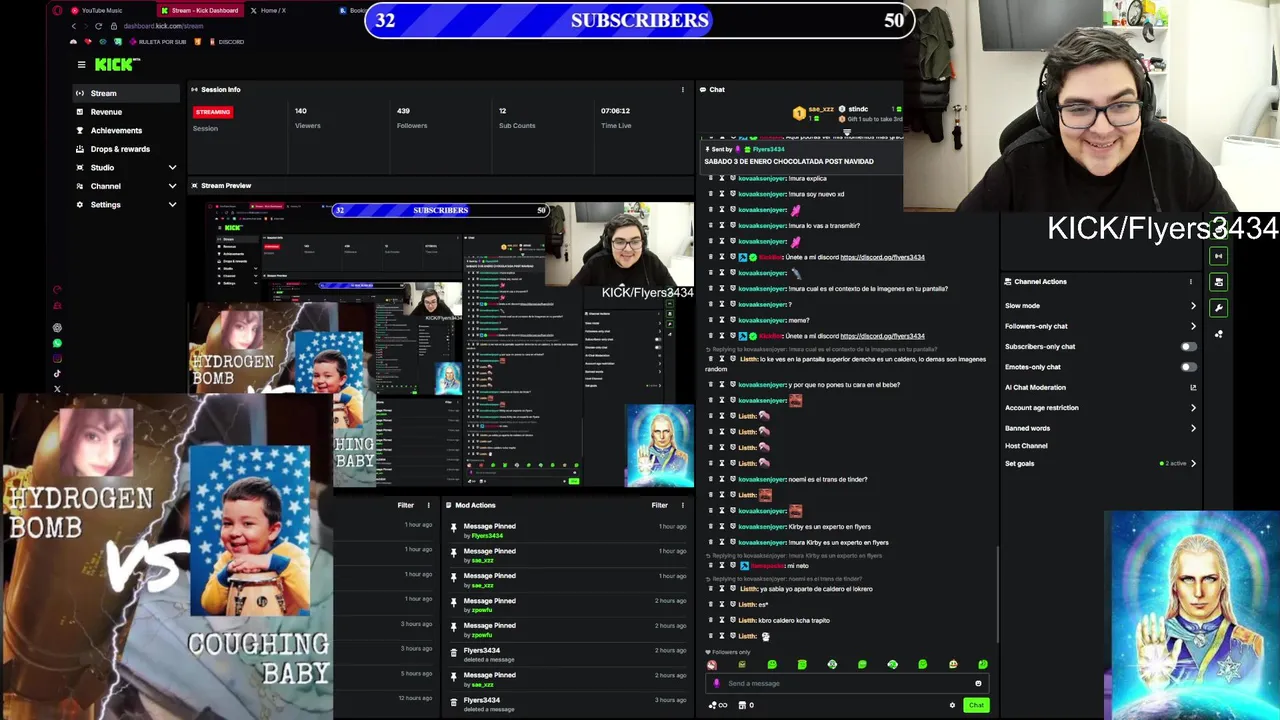Click the 439 Followers count
Screen dimensions: 1280x720
403,111
